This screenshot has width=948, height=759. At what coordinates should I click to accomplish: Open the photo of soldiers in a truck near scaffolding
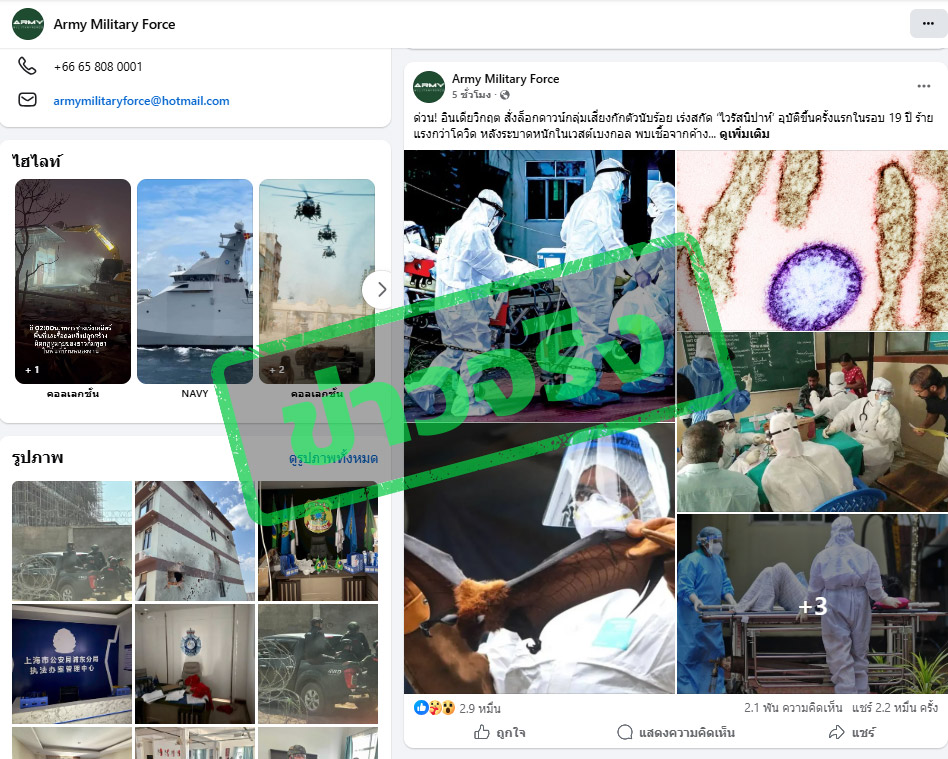point(72,541)
